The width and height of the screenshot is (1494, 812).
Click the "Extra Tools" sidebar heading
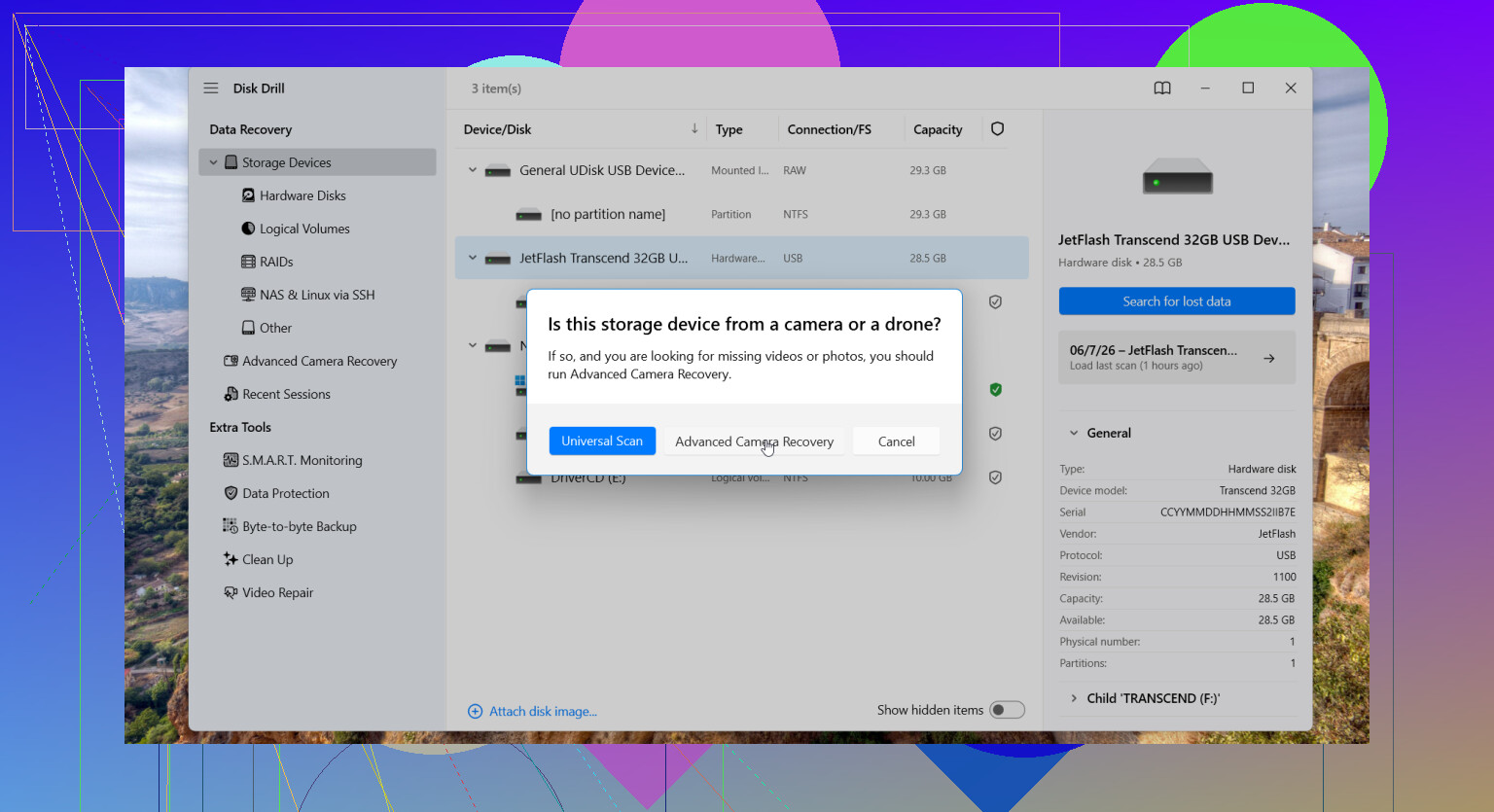coord(240,427)
